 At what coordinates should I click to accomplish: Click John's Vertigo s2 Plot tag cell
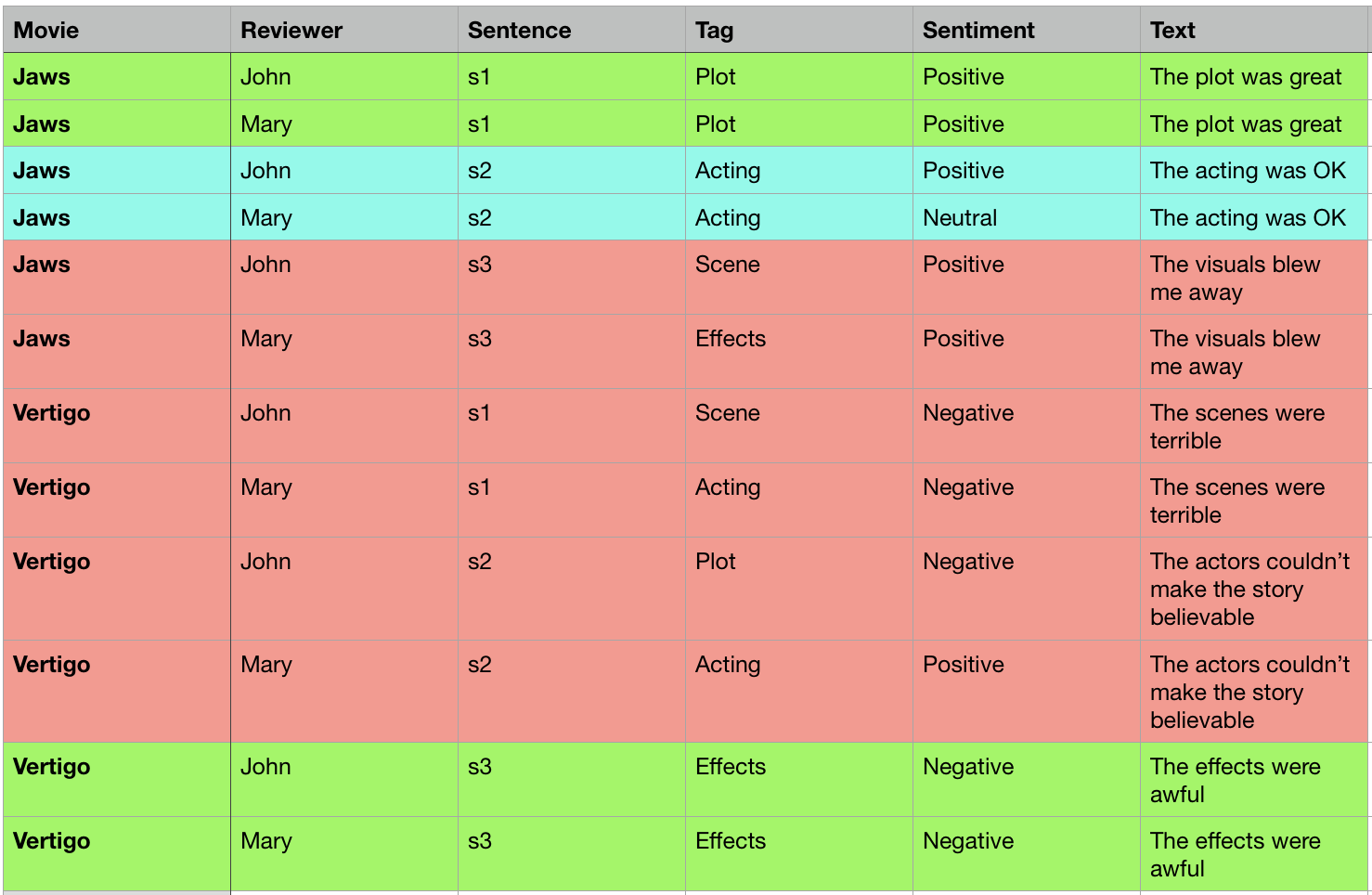coord(799,589)
